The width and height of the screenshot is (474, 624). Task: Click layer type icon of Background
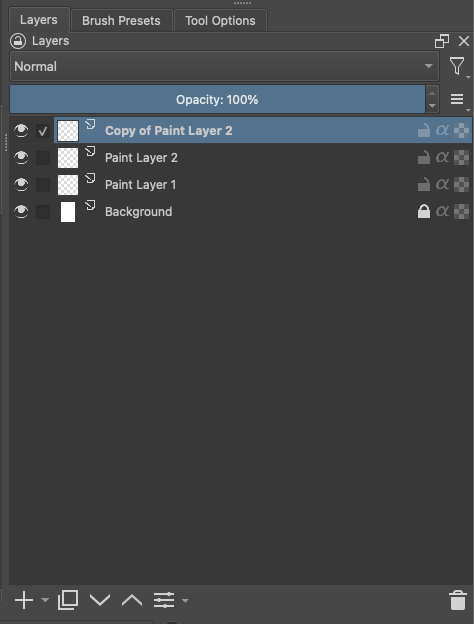click(x=90, y=205)
